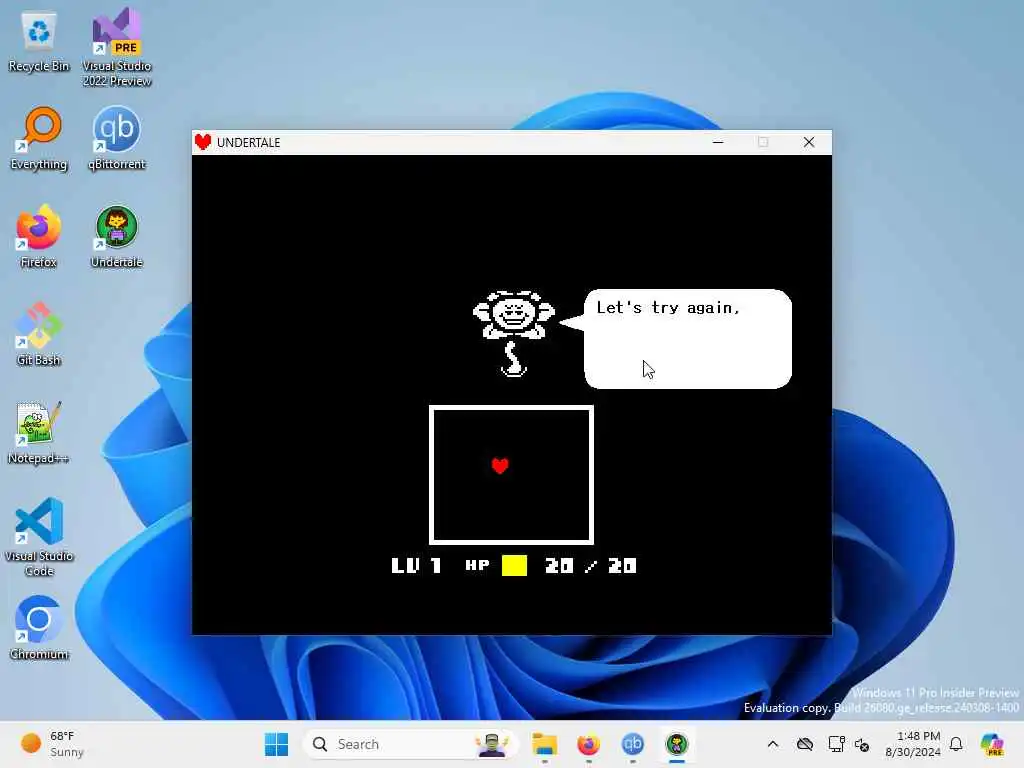Viewport: 1024px width, 768px height.
Task: Minimize the Undertale window
Action: (x=718, y=142)
